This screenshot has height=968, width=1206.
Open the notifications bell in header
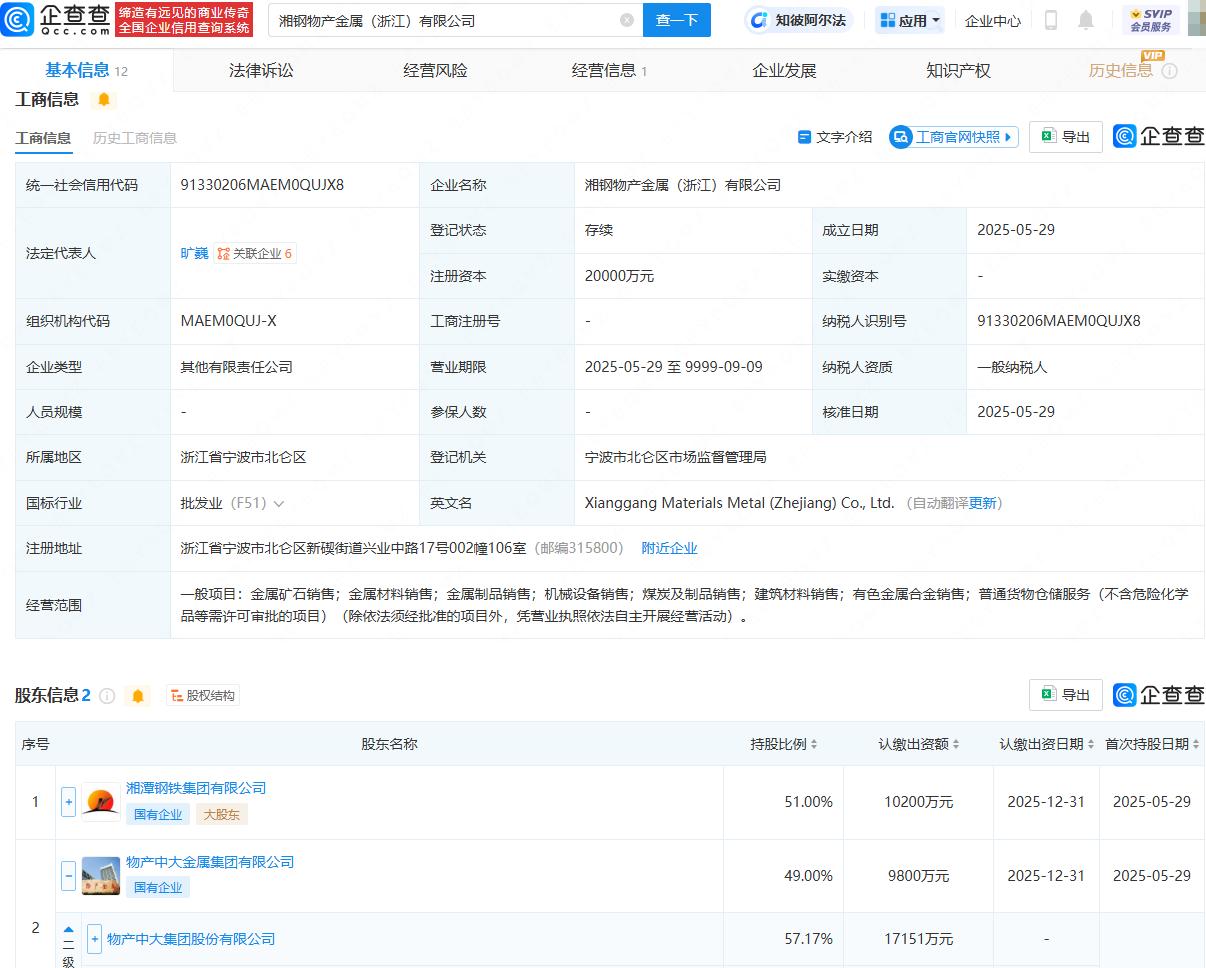pos(1086,20)
